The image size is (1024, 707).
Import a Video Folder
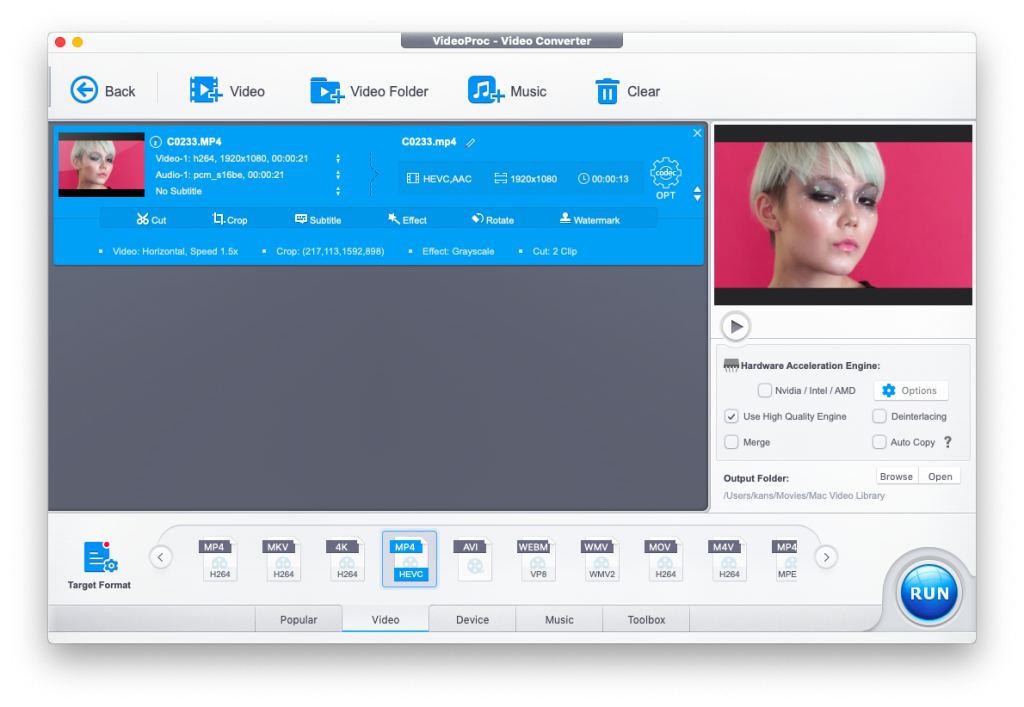tap(369, 91)
